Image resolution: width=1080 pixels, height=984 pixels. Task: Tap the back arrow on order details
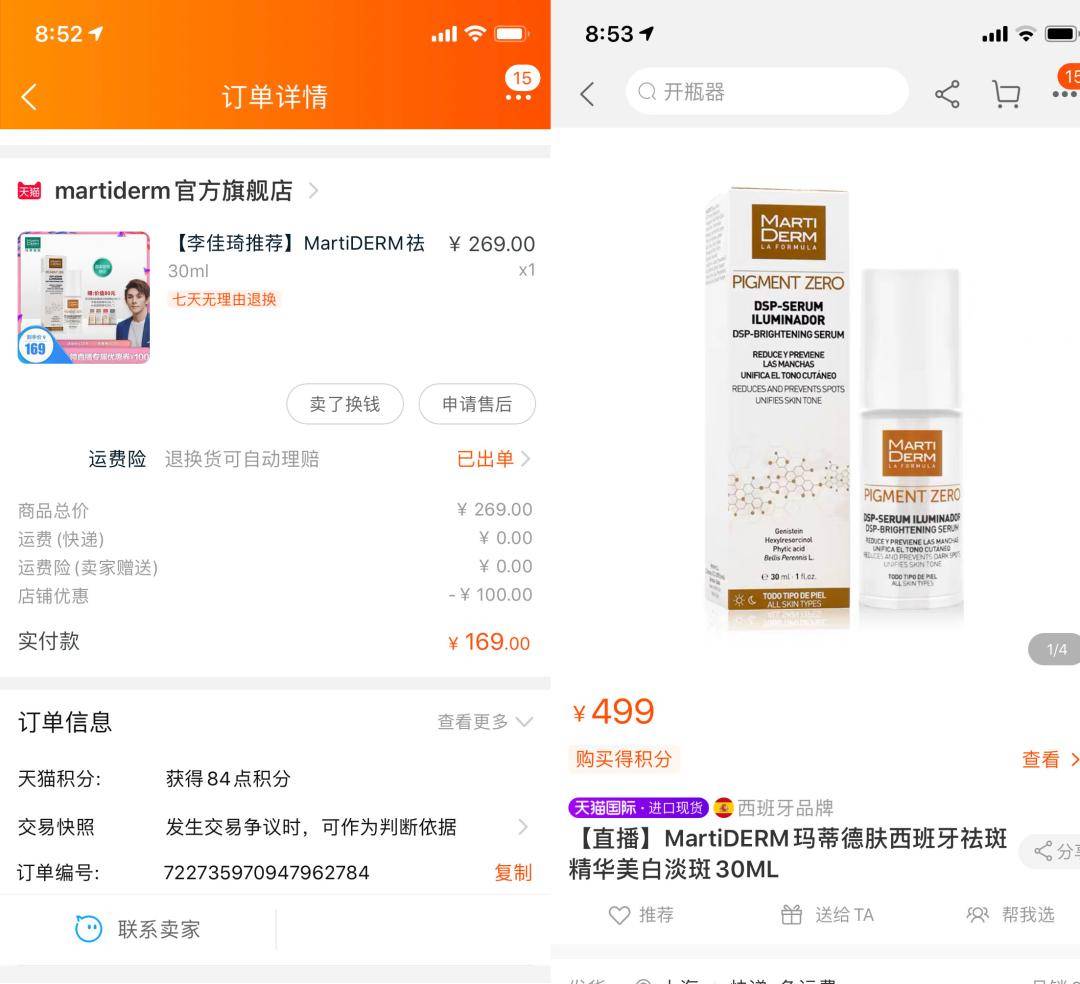29,97
